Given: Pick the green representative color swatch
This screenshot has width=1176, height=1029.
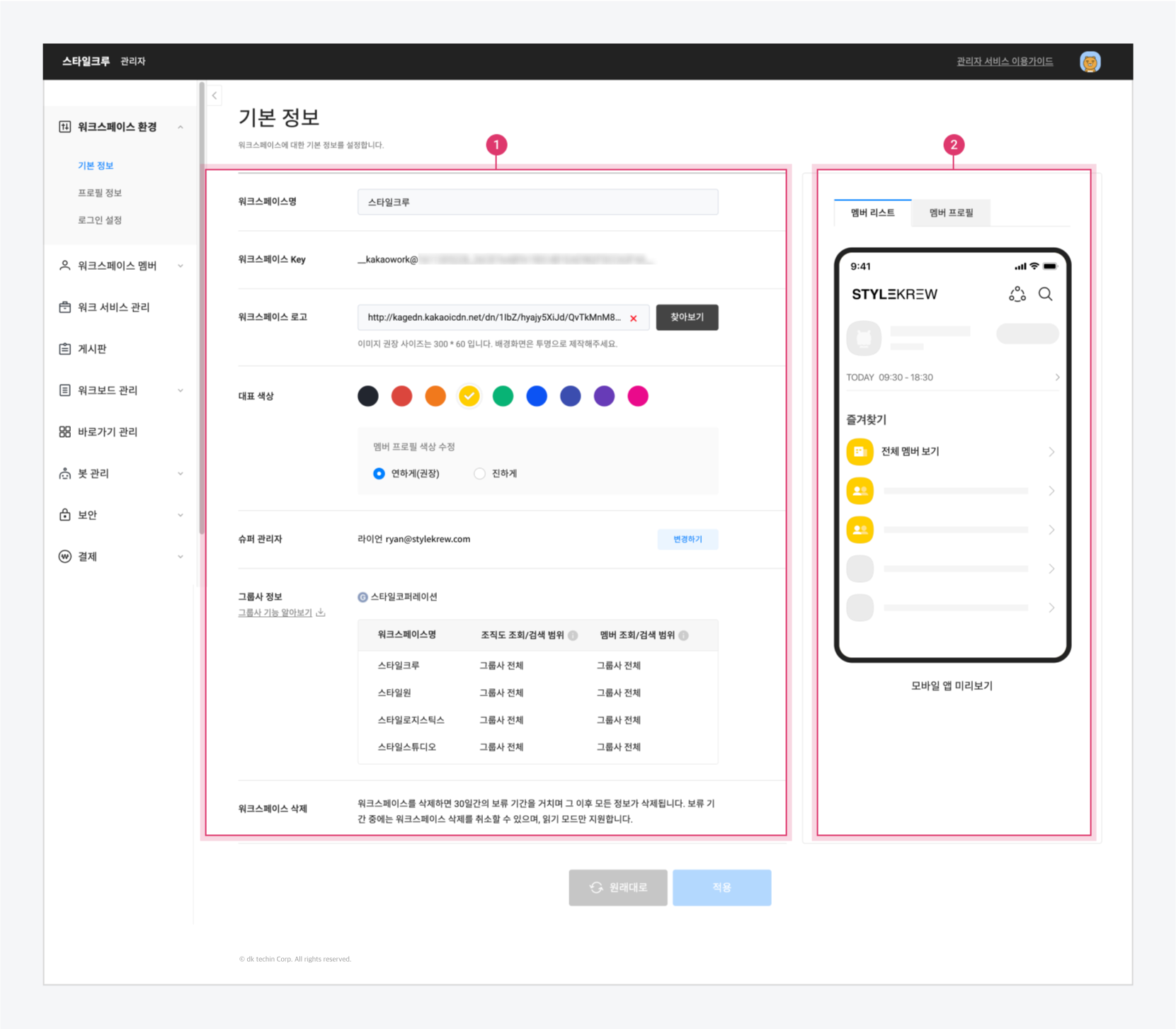Looking at the screenshot, I should coord(503,396).
